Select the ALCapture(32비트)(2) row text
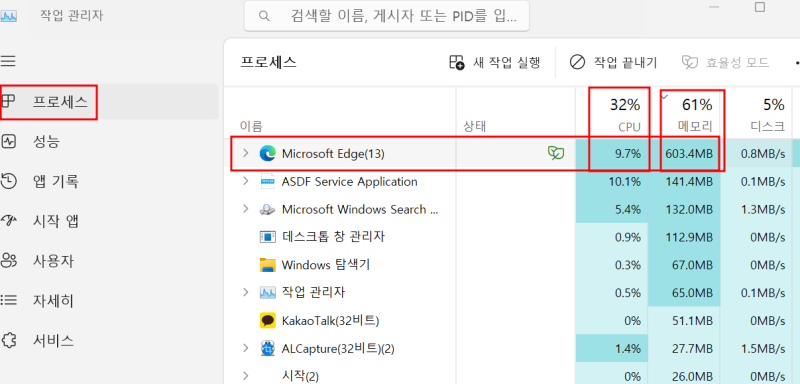The height and width of the screenshot is (384, 800). tap(338, 349)
